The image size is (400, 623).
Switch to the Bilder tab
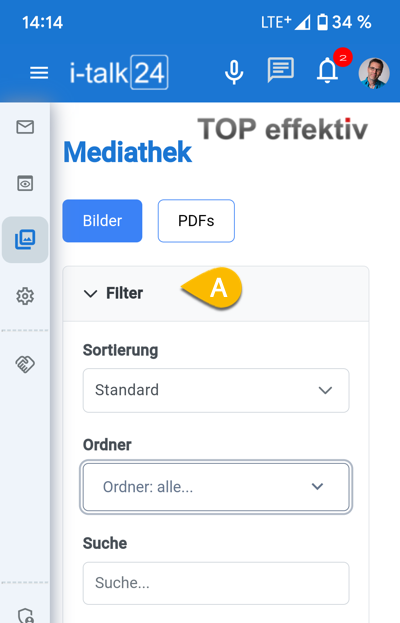pos(102,221)
